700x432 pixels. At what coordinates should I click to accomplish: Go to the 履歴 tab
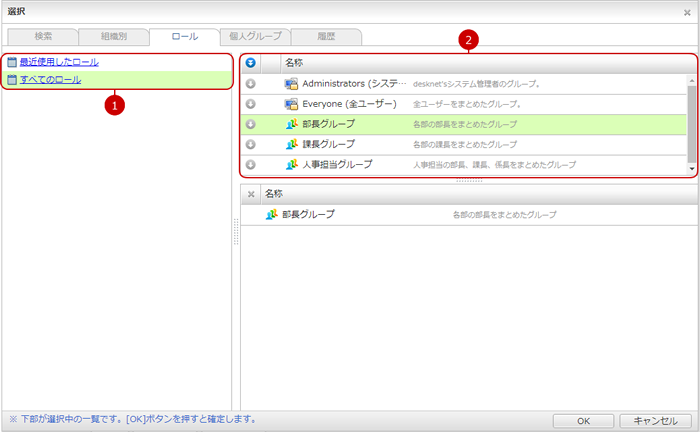[x=326, y=36]
